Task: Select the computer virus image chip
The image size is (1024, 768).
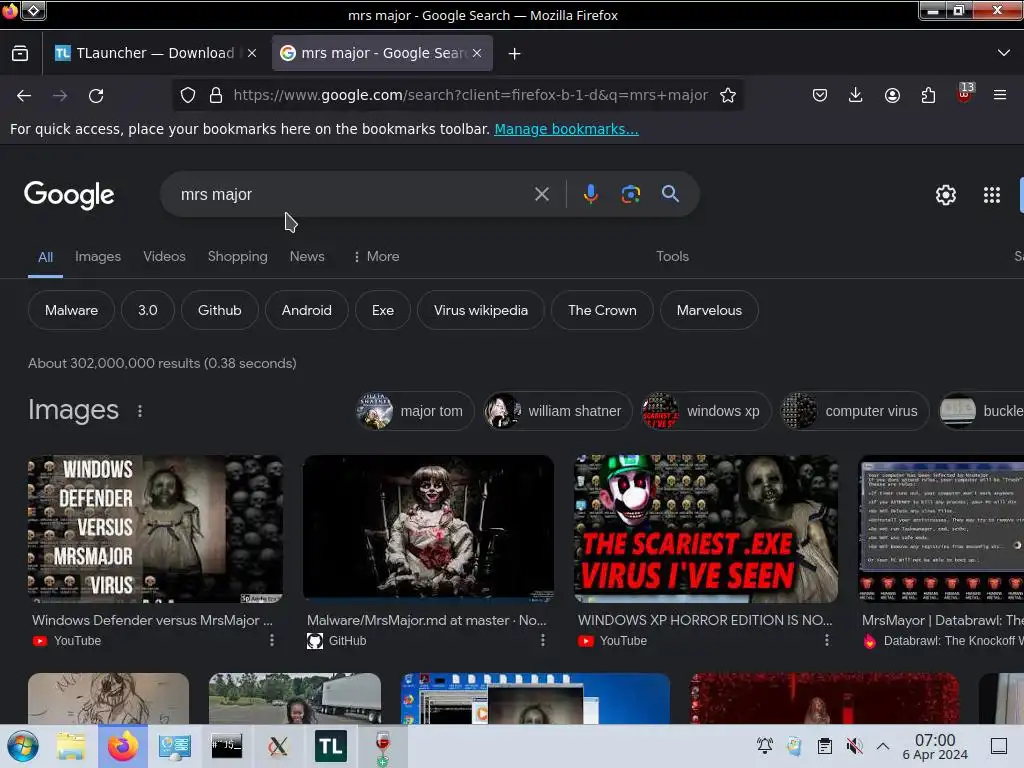Action: tap(855, 411)
